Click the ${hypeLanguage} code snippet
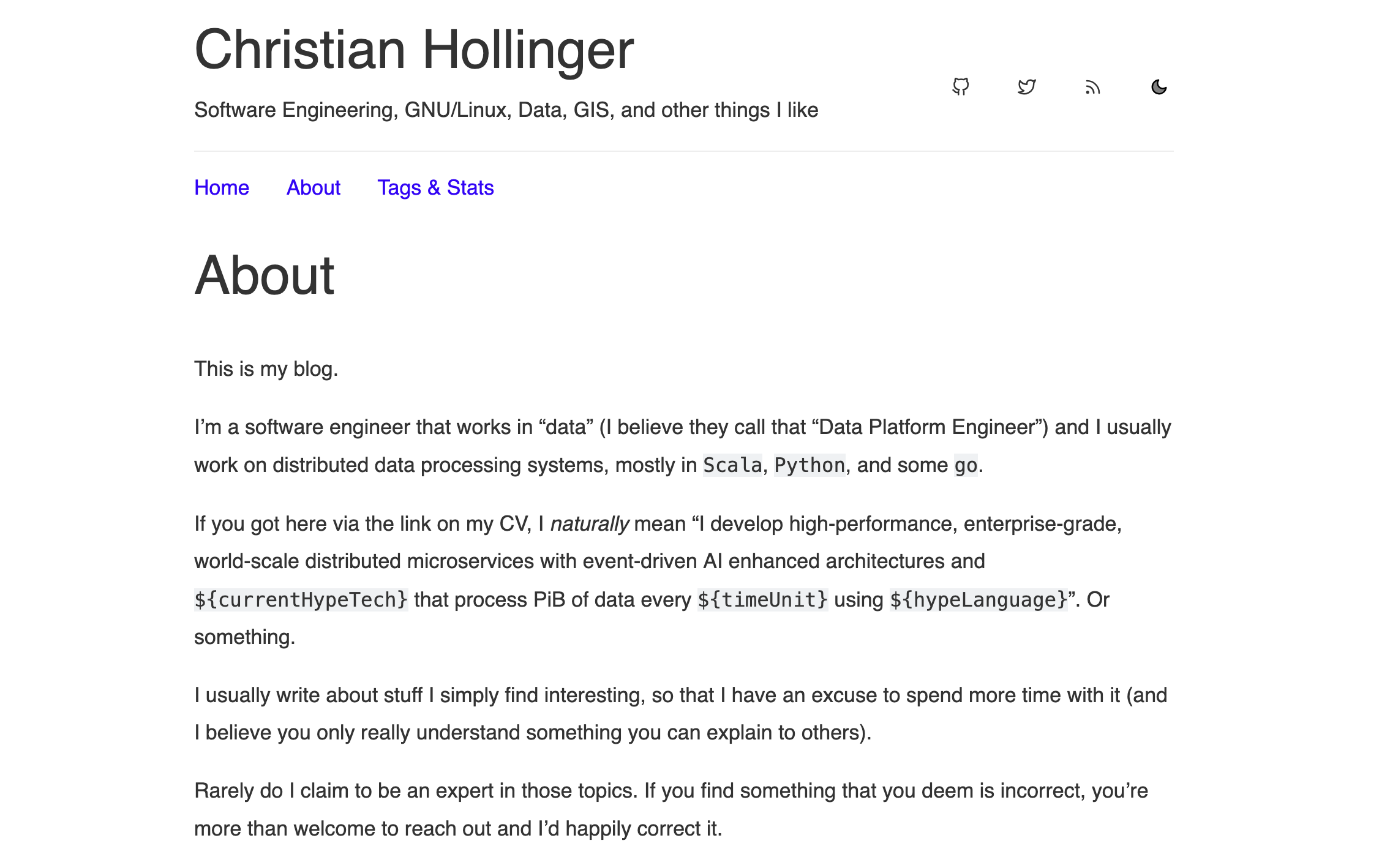1390x868 pixels. coord(978,600)
